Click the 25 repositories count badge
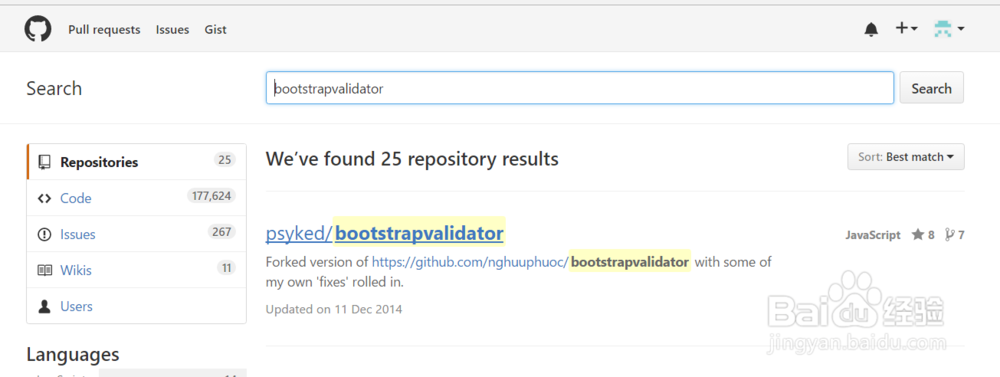Screen dimensions: 1000x377 224,159
